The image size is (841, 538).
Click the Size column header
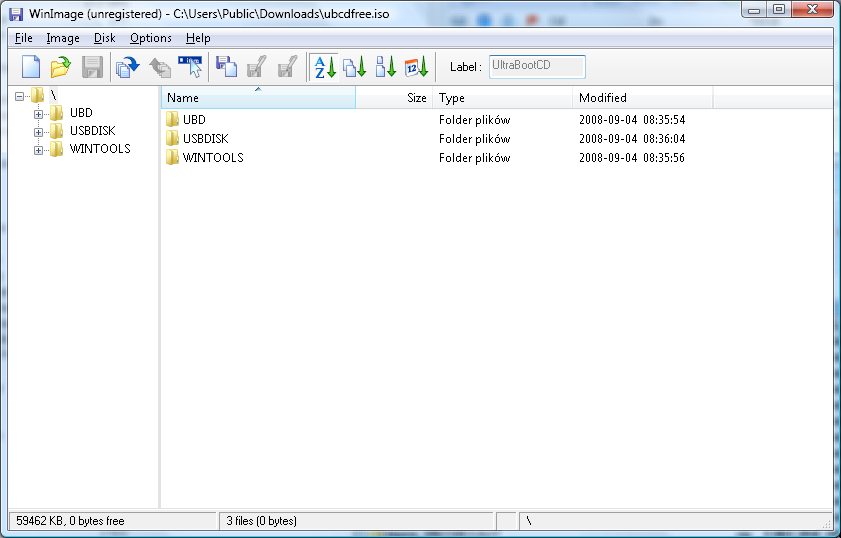pos(394,98)
